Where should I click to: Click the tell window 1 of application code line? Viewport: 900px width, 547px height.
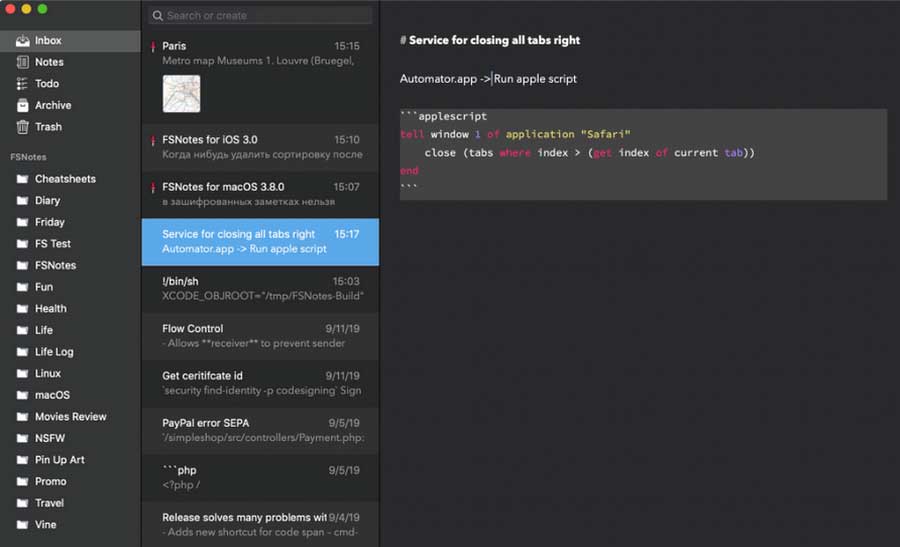coord(515,134)
